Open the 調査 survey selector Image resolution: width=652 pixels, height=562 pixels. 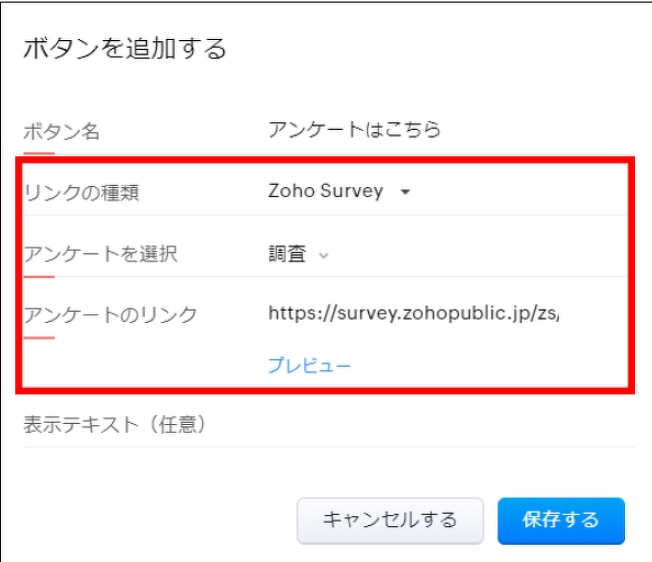288,254
